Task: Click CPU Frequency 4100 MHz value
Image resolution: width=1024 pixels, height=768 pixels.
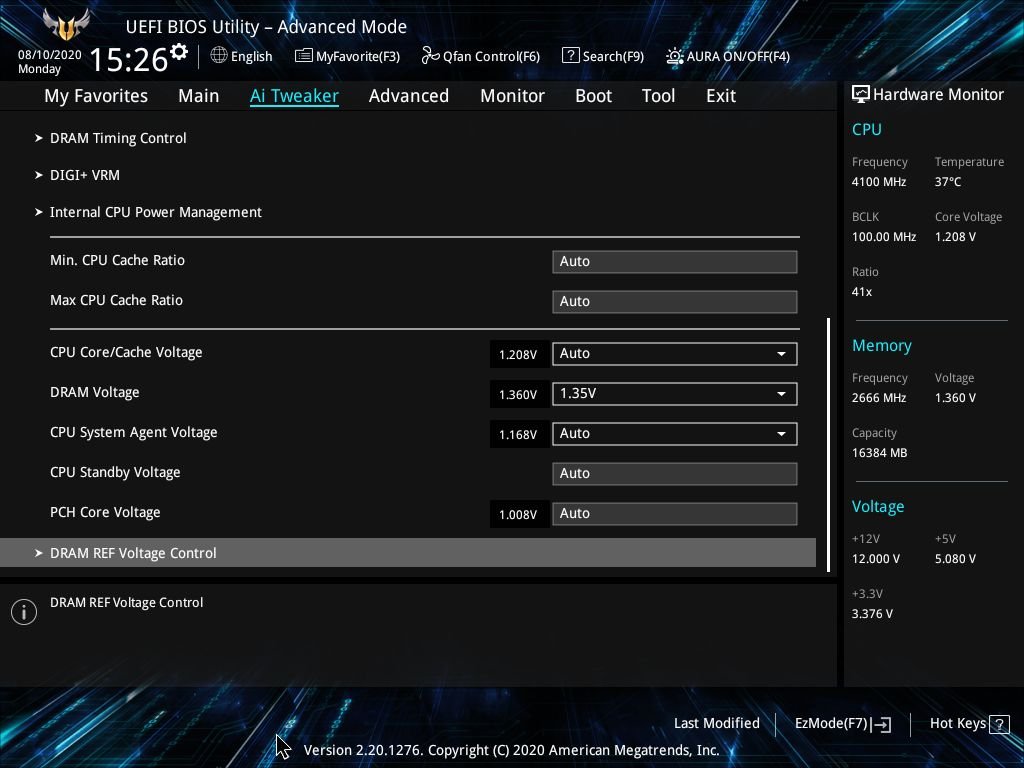Action: pyautogui.click(x=878, y=182)
